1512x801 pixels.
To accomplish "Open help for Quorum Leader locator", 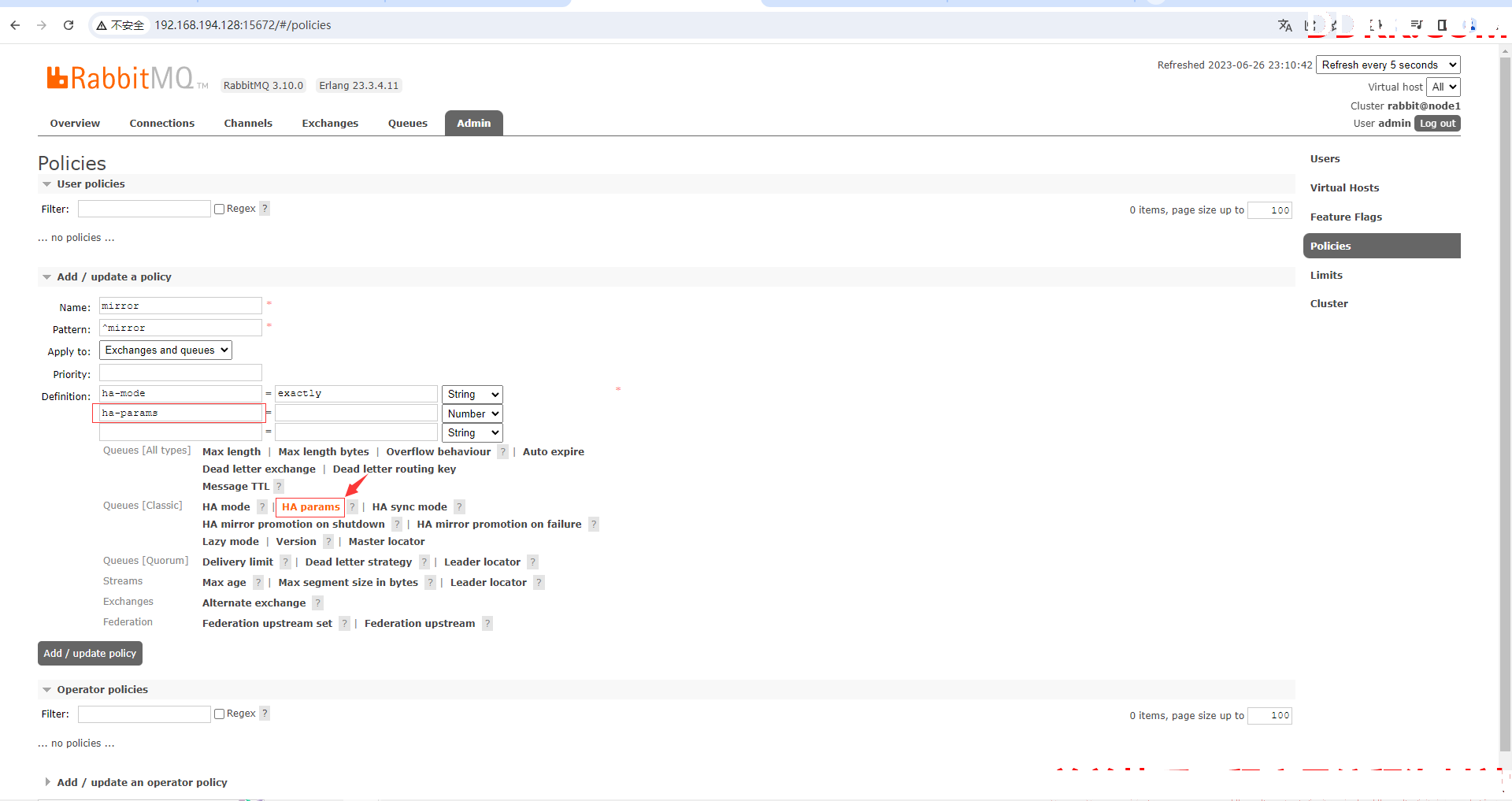I will [532, 562].
